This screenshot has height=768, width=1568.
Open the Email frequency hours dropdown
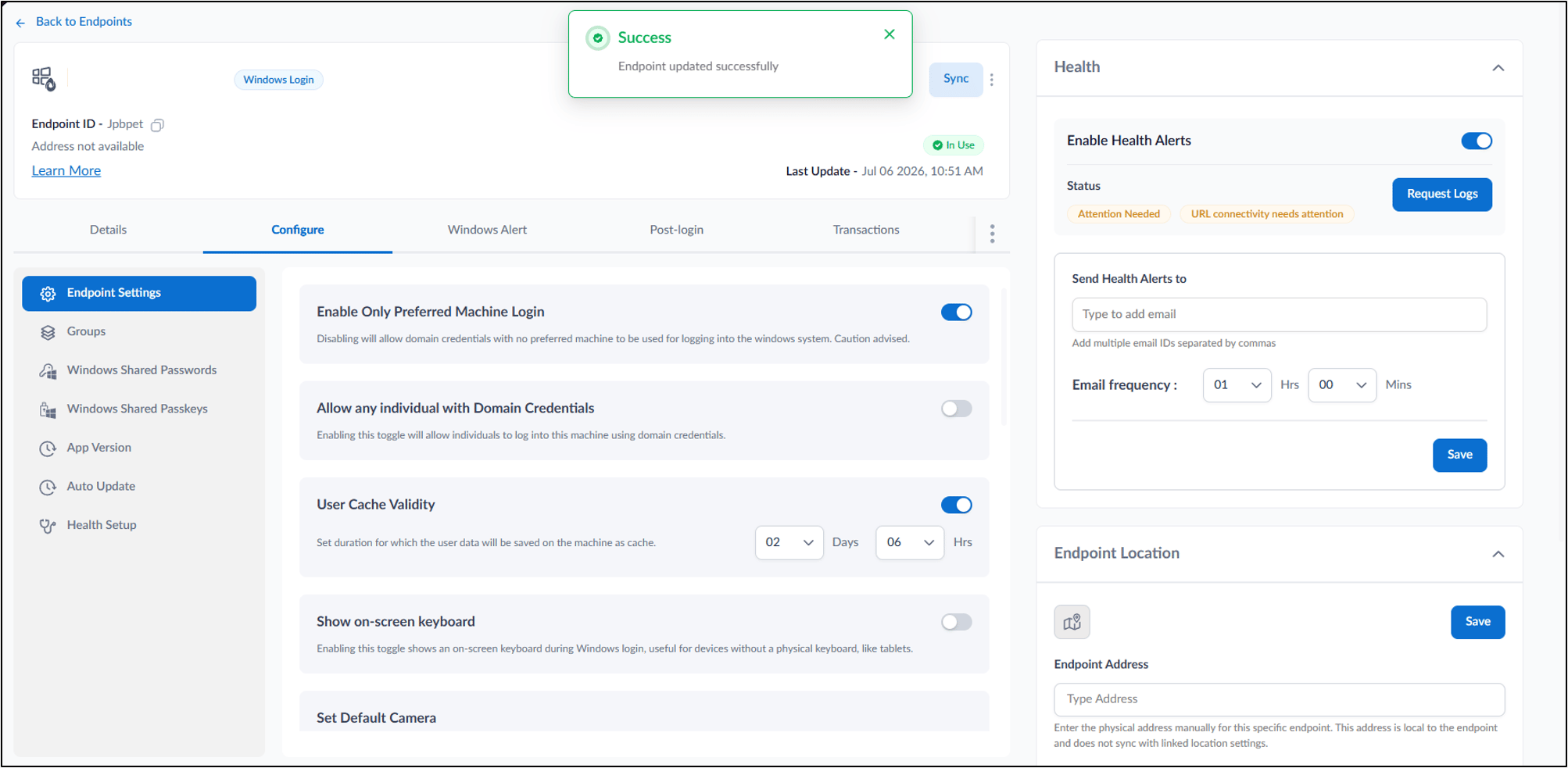1237,385
